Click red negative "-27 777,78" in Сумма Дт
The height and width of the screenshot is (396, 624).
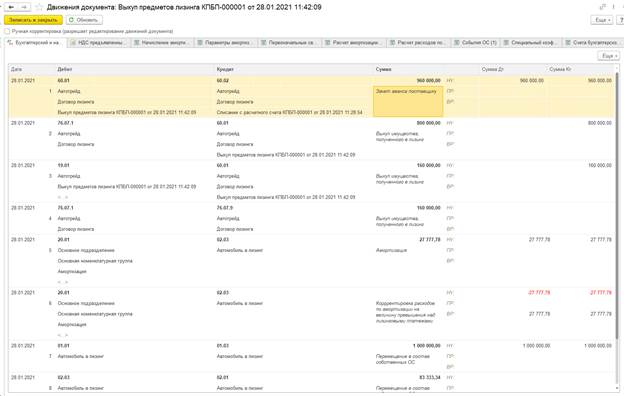coord(539,293)
